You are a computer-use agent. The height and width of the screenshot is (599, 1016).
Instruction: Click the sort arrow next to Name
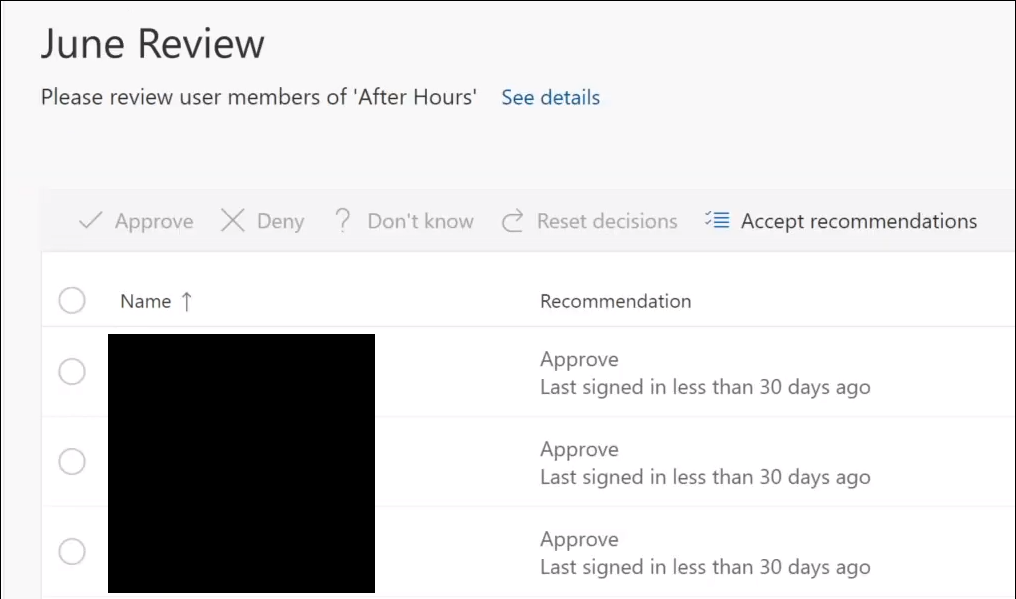click(x=186, y=301)
